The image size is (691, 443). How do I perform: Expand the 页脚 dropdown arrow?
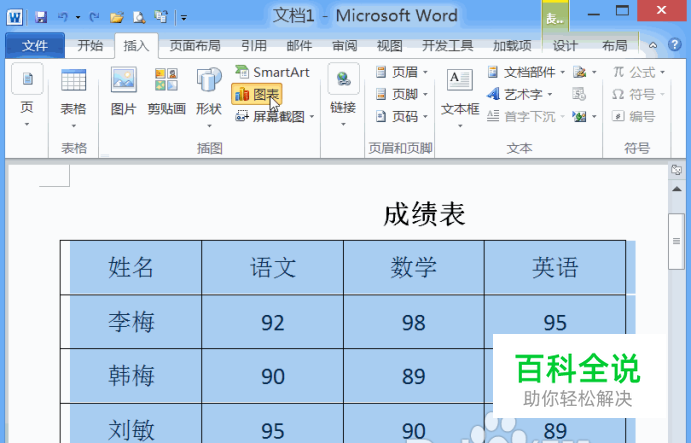click(x=425, y=94)
